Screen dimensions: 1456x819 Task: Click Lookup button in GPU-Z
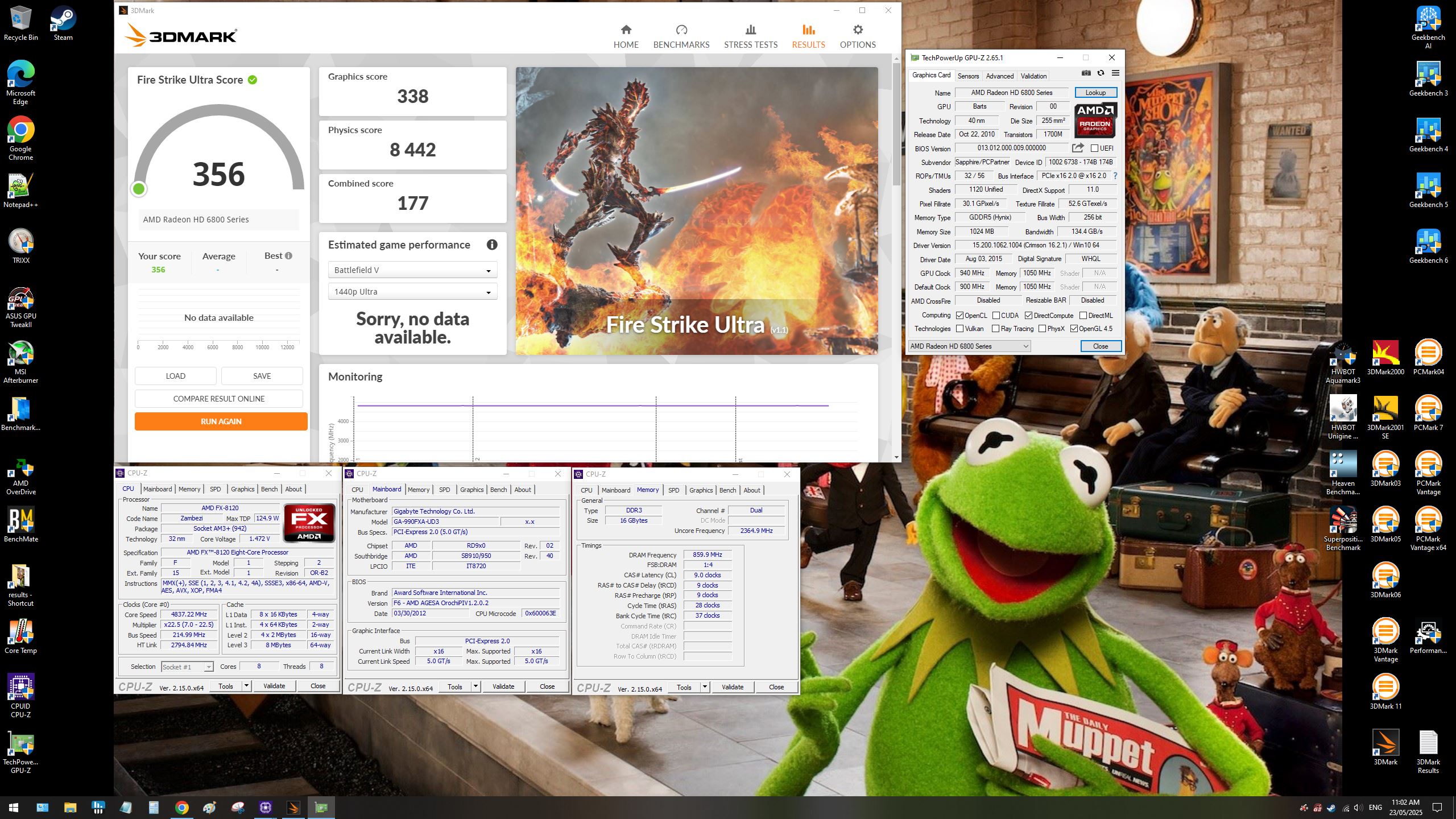click(x=1095, y=93)
